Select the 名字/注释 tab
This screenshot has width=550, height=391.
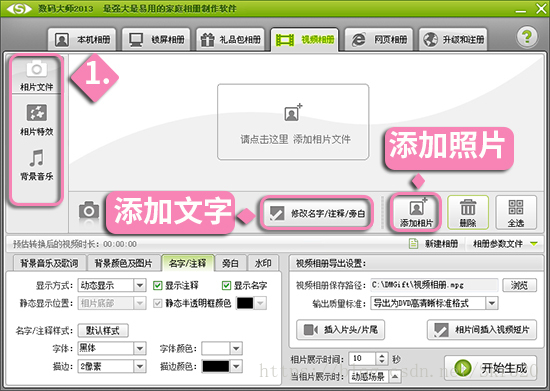click(x=188, y=263)
